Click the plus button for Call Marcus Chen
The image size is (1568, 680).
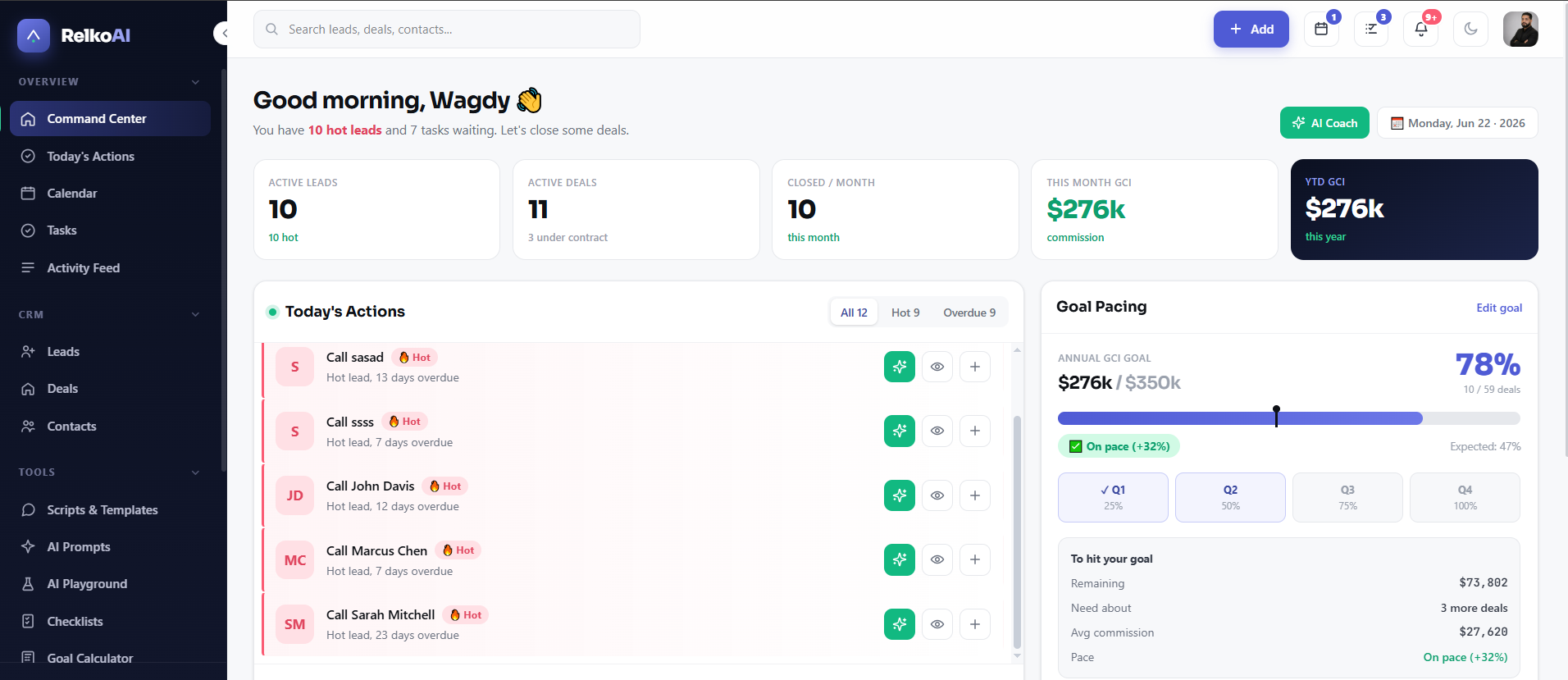tap(975, 559)
